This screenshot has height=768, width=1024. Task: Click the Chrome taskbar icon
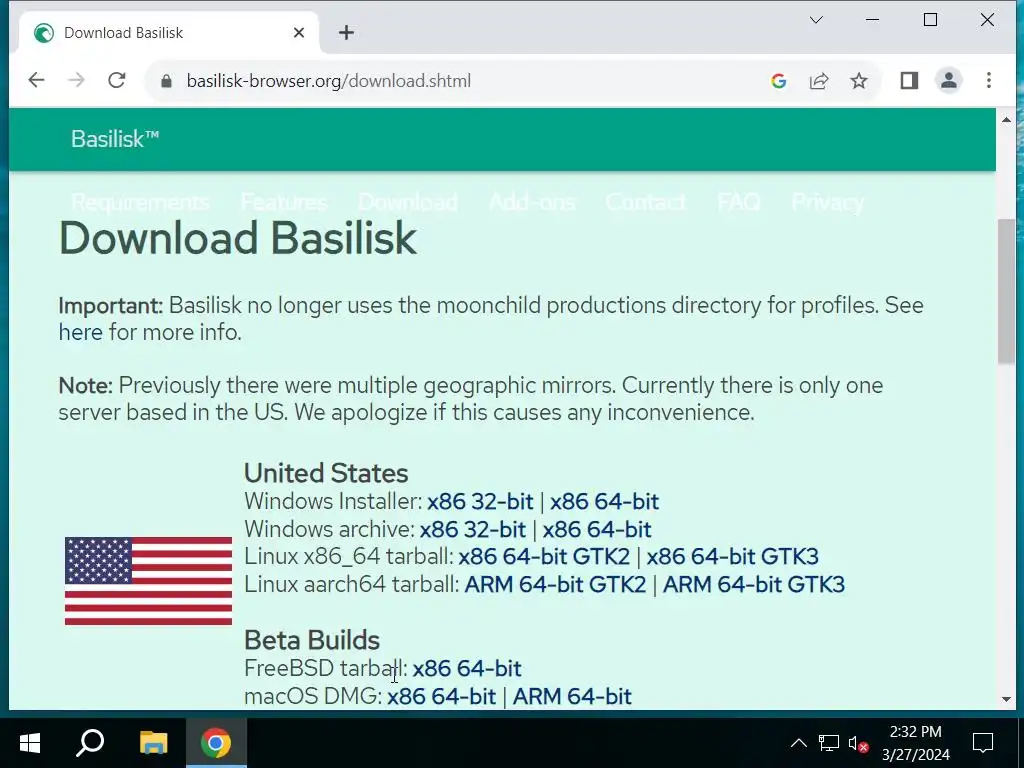(216, 743)
